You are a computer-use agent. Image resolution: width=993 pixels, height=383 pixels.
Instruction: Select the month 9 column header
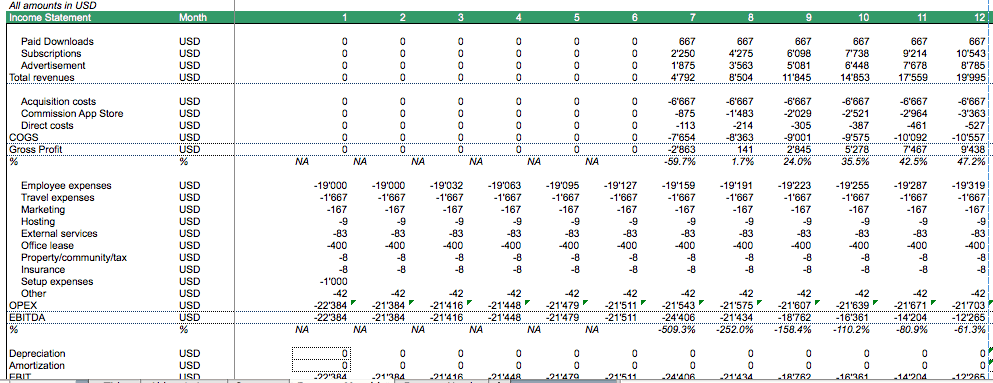click(x=809, y=17)
